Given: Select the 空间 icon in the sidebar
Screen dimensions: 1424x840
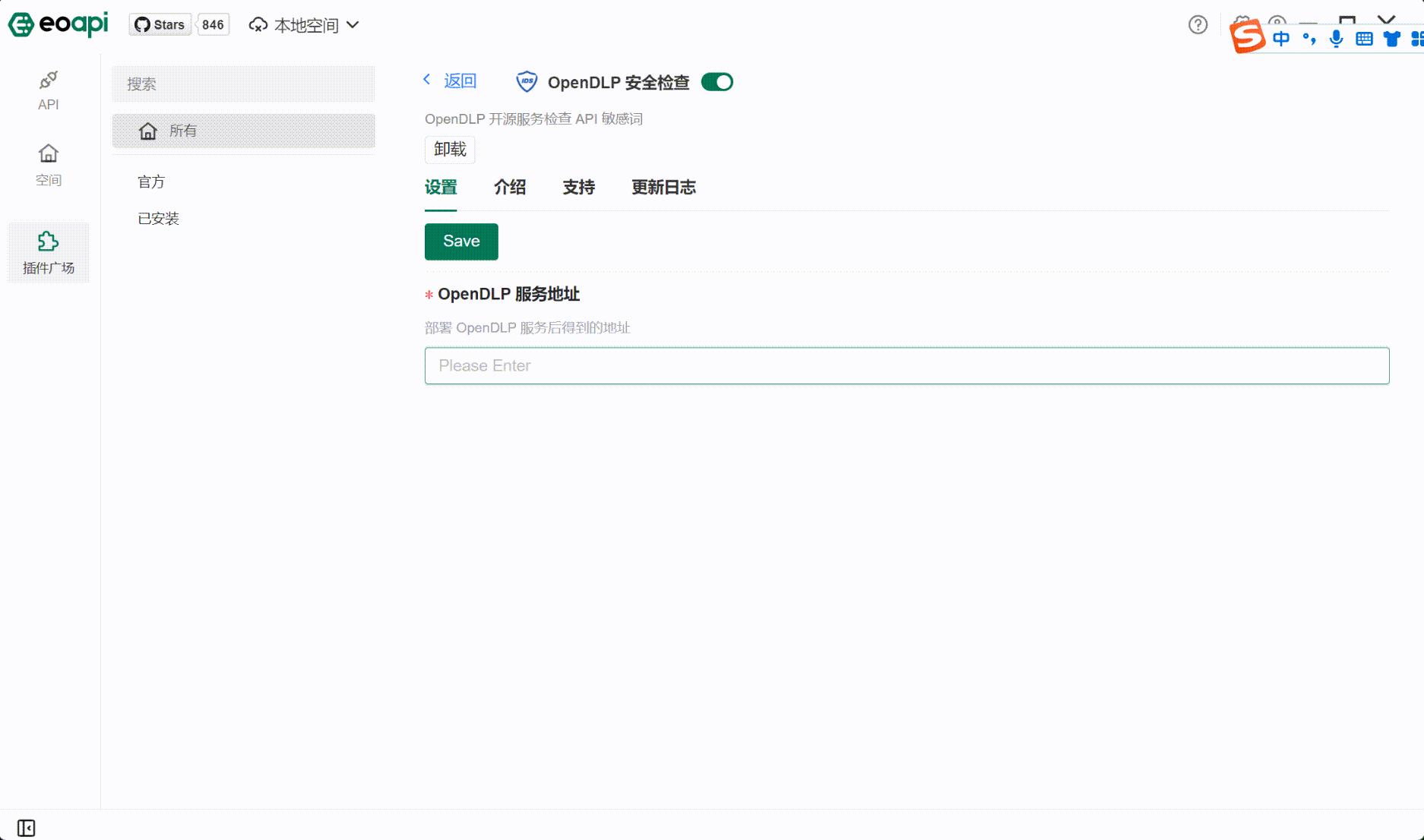Looking at the screenshot, I should pos(48,163).
